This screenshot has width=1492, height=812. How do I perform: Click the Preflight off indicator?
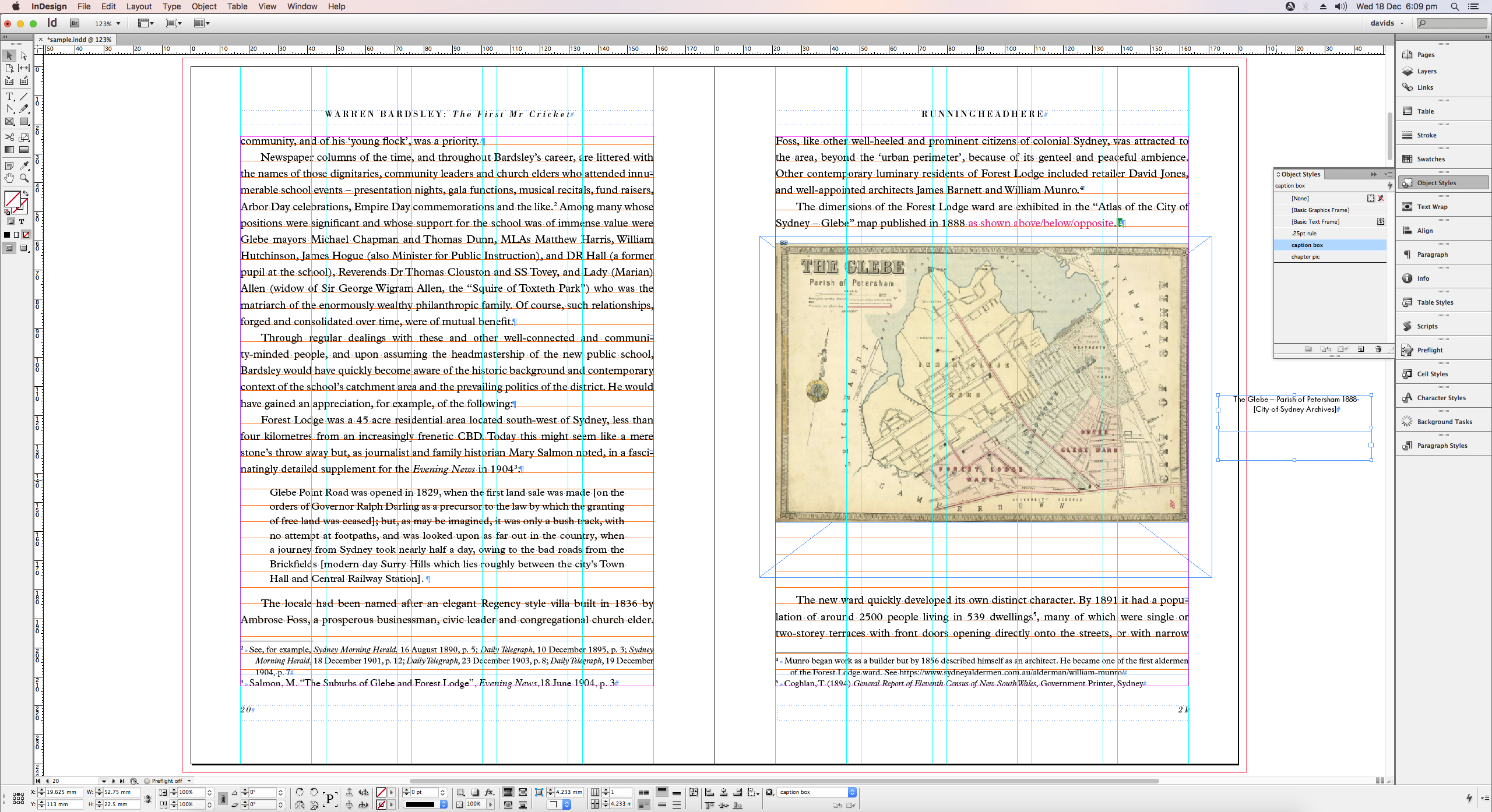pos(167,781)
